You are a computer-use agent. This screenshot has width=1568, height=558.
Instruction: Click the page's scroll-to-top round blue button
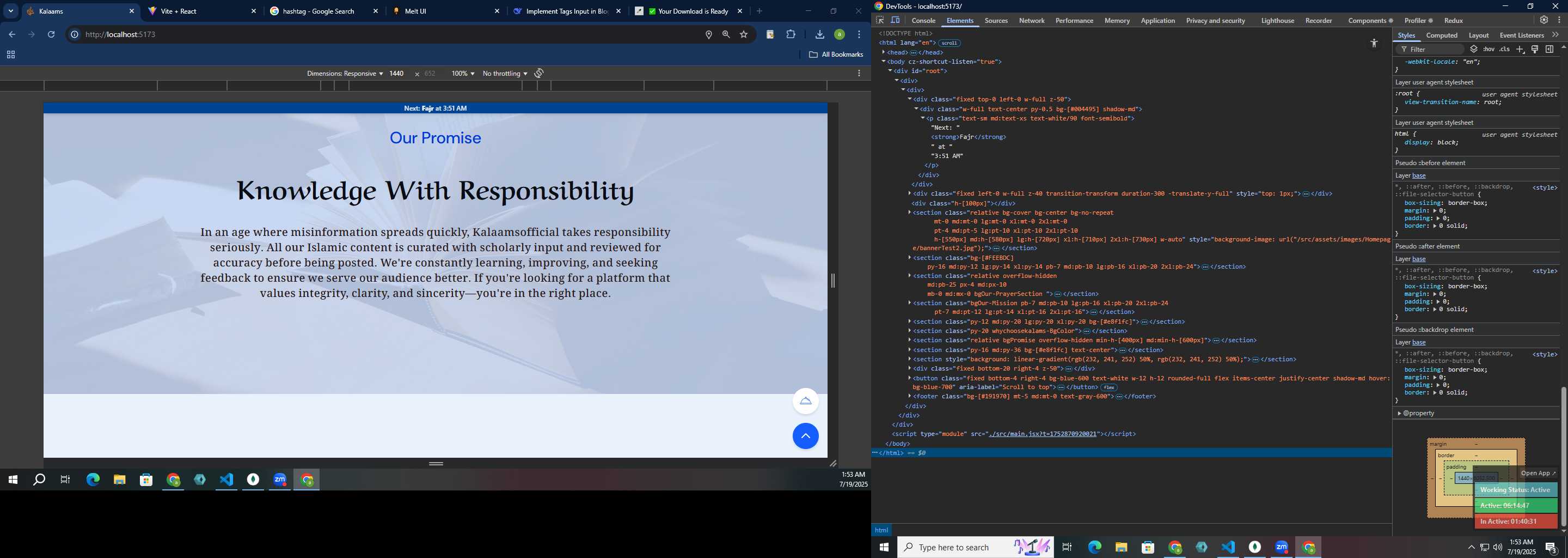point(805,436)
